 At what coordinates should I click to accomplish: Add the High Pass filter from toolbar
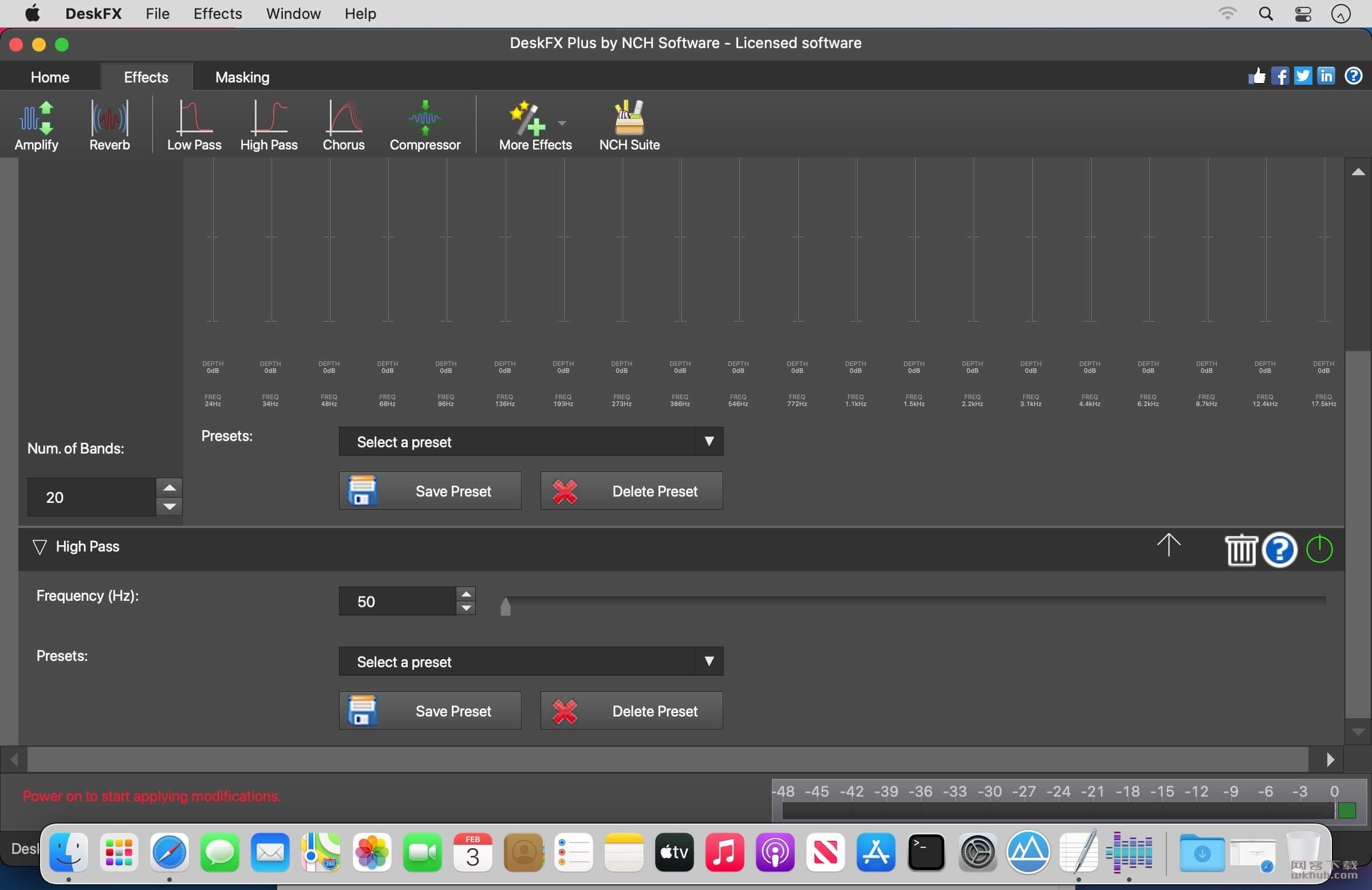coord(269,124)
